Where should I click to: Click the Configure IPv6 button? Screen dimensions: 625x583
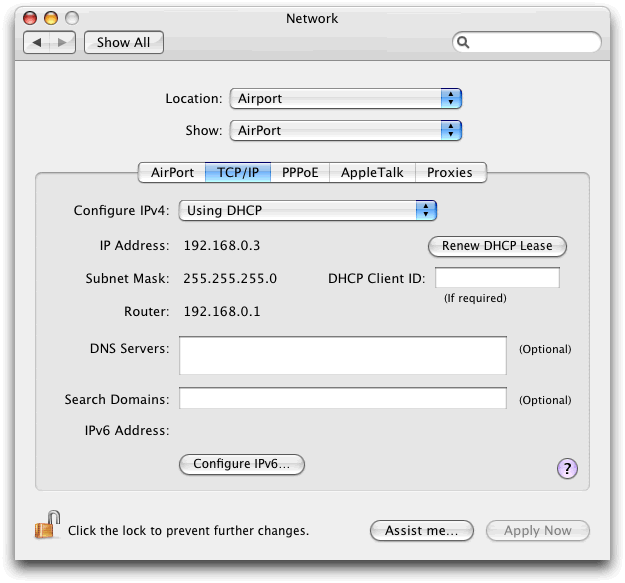(x=241, y=464)
